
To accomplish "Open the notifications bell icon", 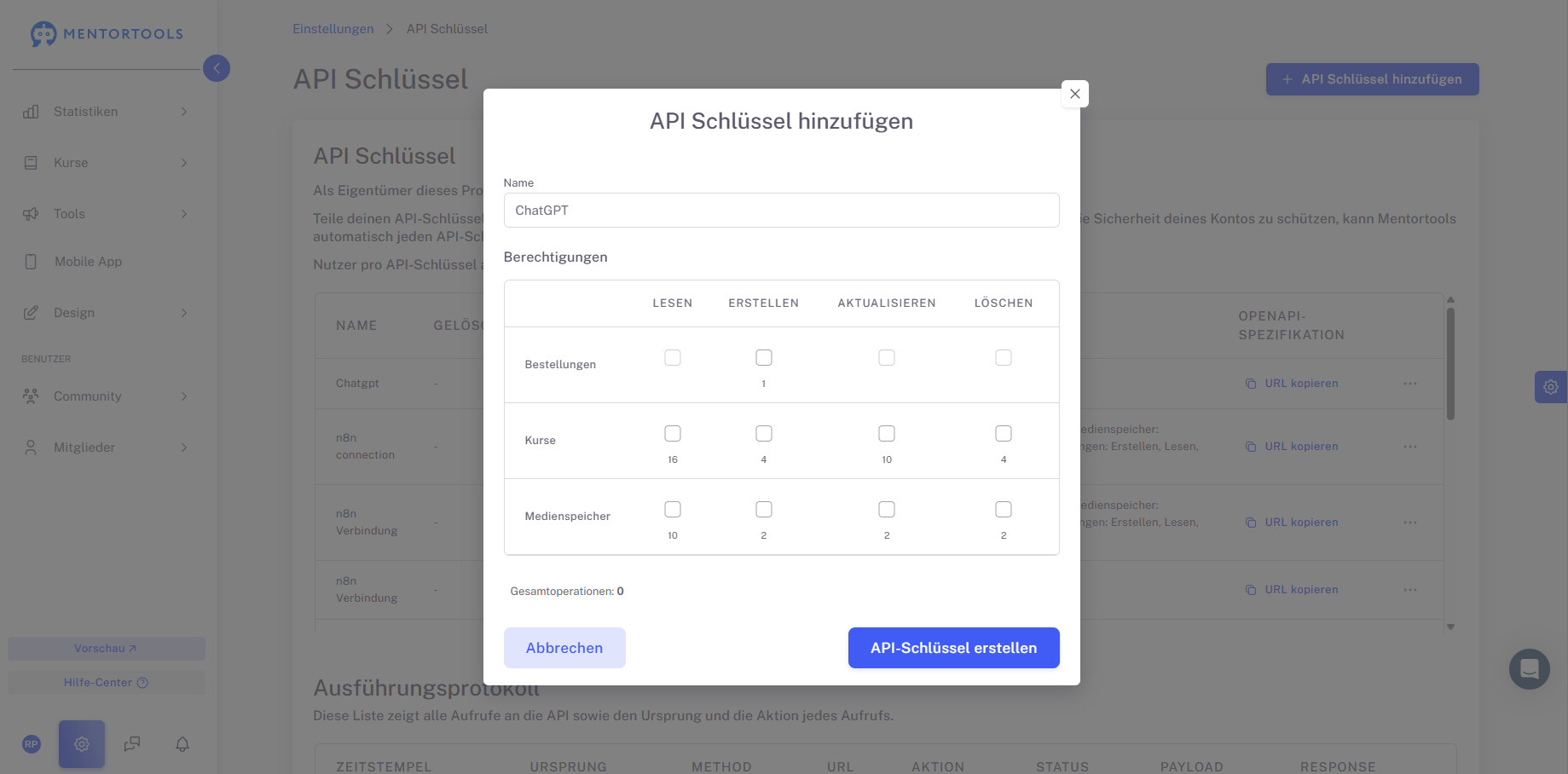I will (x=182, y=744).
